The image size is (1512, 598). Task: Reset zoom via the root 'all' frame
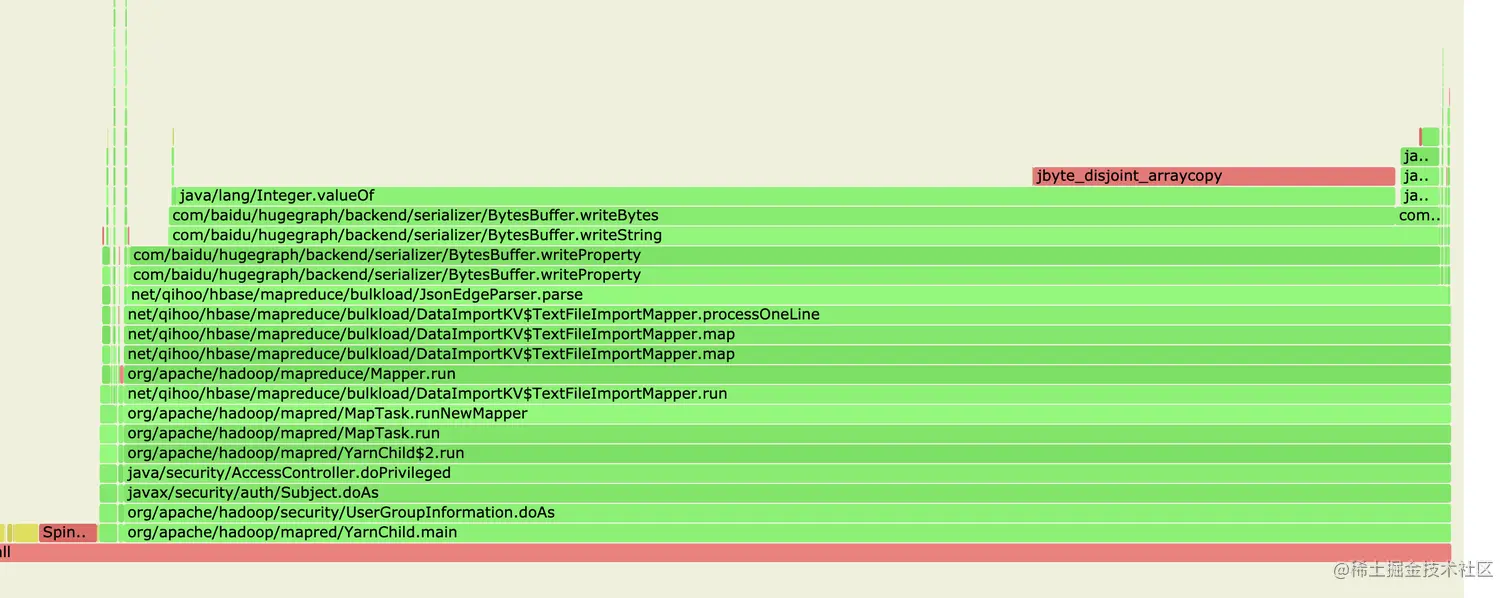(x=725, y=552)
